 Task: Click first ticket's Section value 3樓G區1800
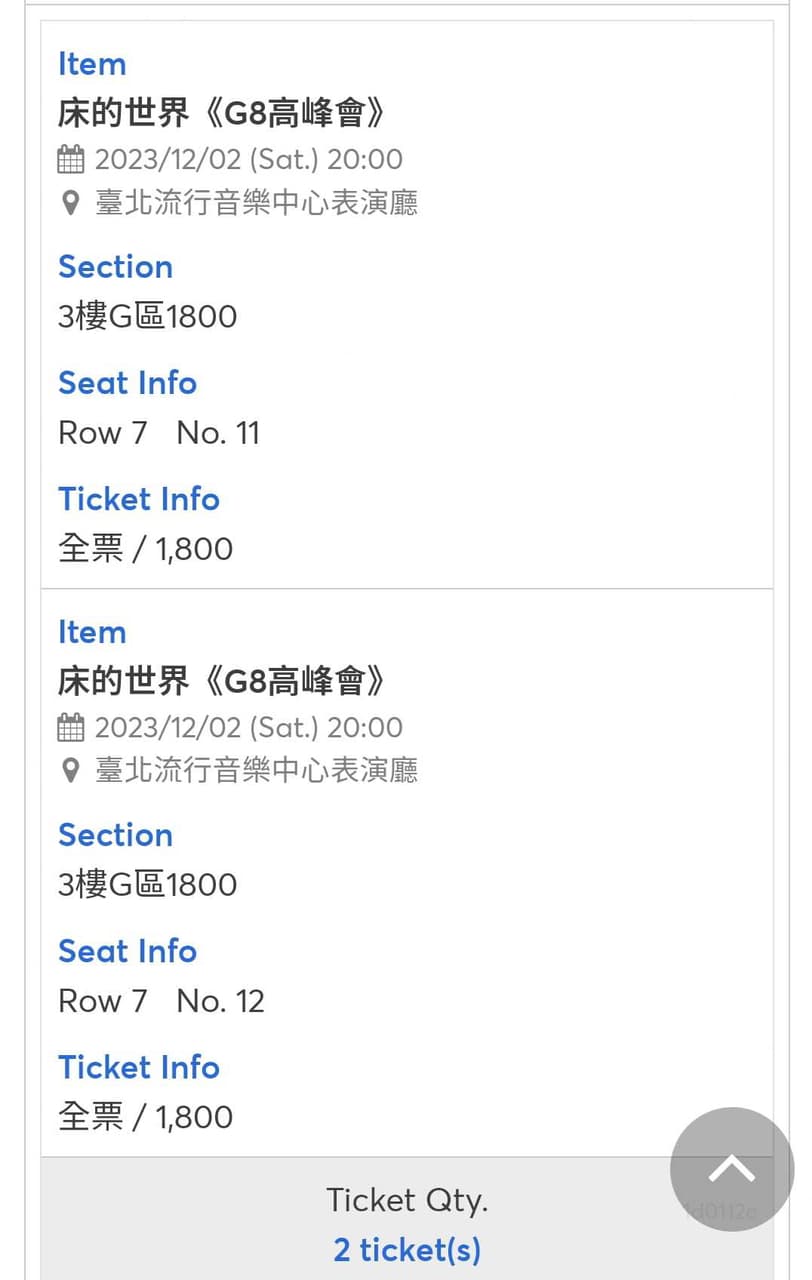(x=147, y=317)
